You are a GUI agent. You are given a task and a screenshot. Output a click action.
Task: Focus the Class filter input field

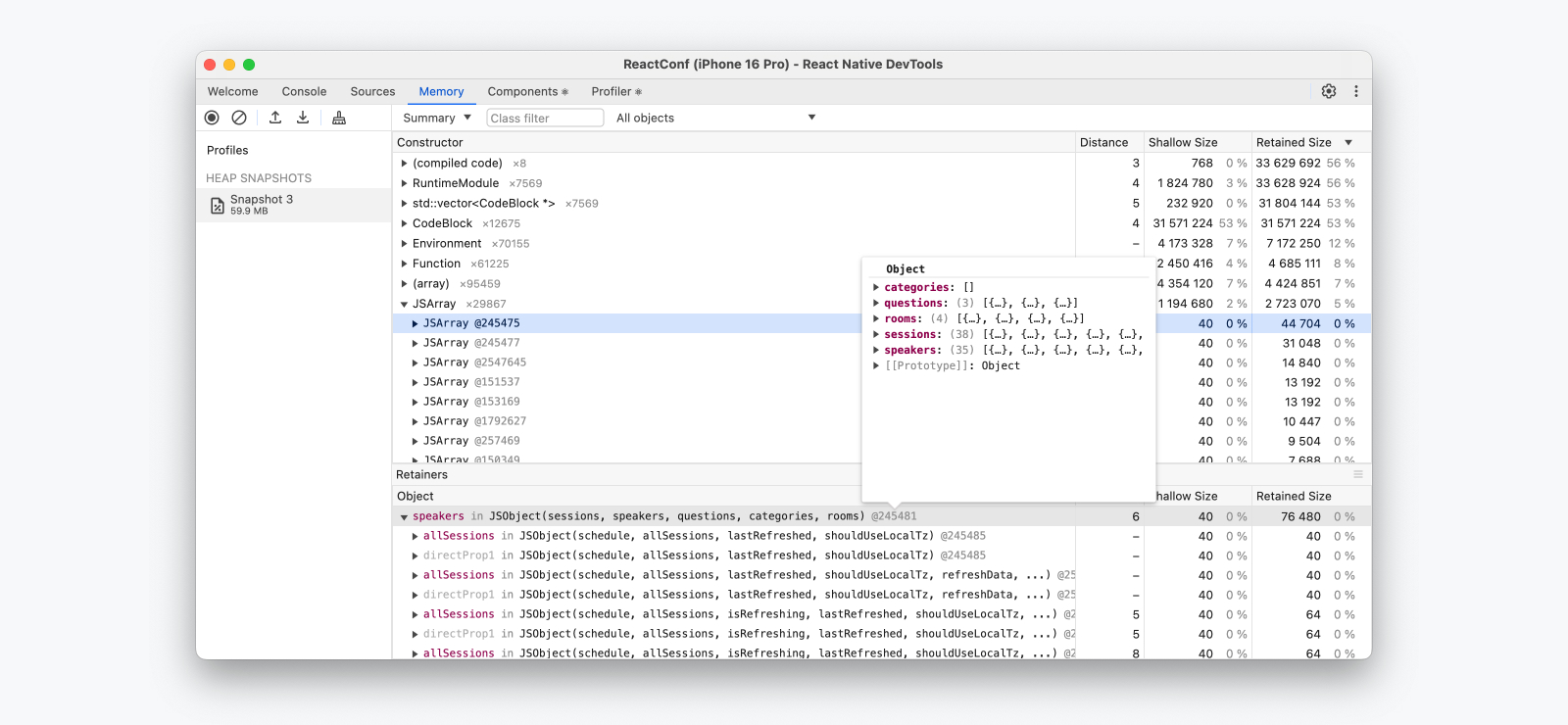coord(545,118)
